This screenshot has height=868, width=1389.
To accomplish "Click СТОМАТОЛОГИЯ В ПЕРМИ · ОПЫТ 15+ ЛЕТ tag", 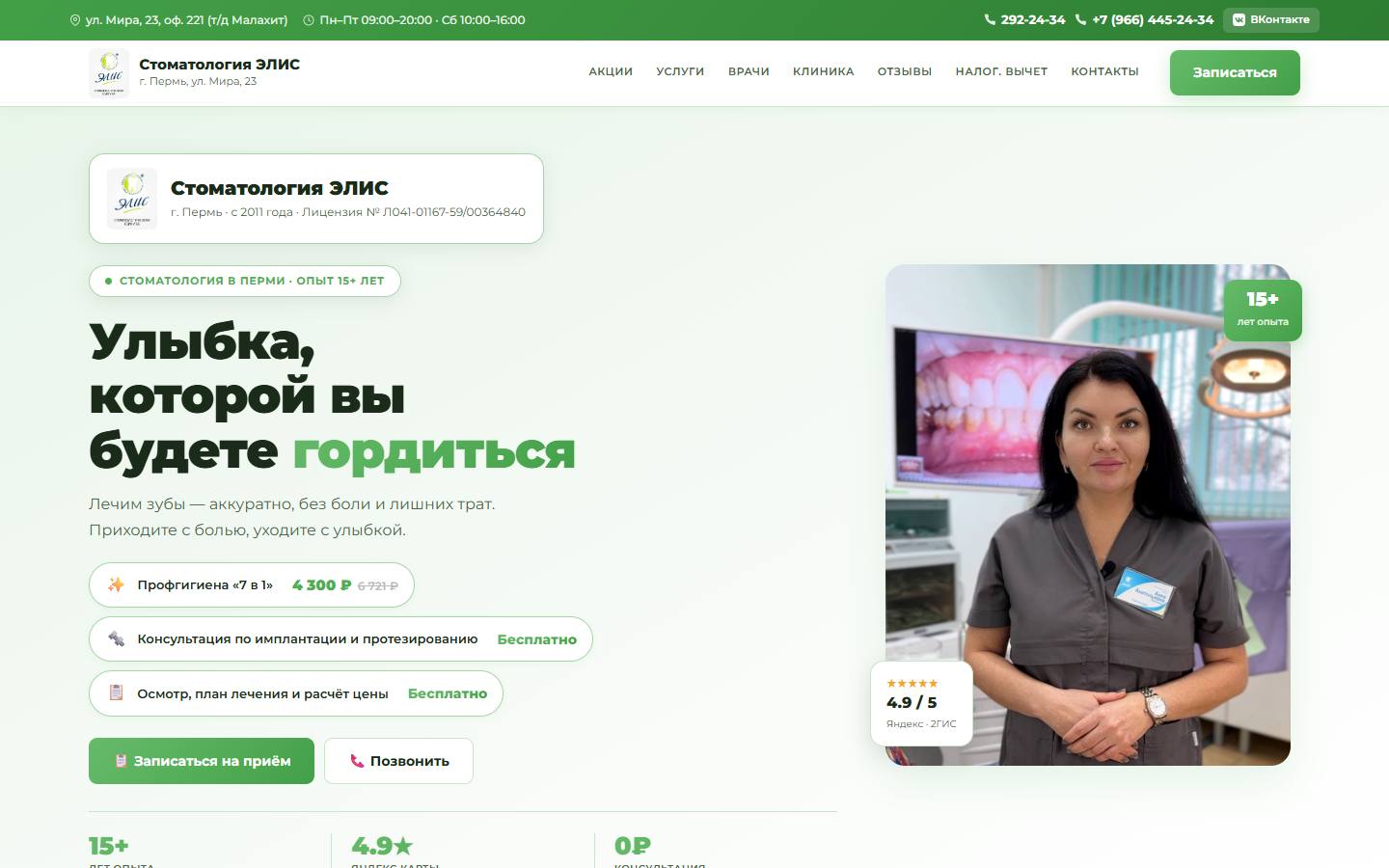I will (245, 281).
